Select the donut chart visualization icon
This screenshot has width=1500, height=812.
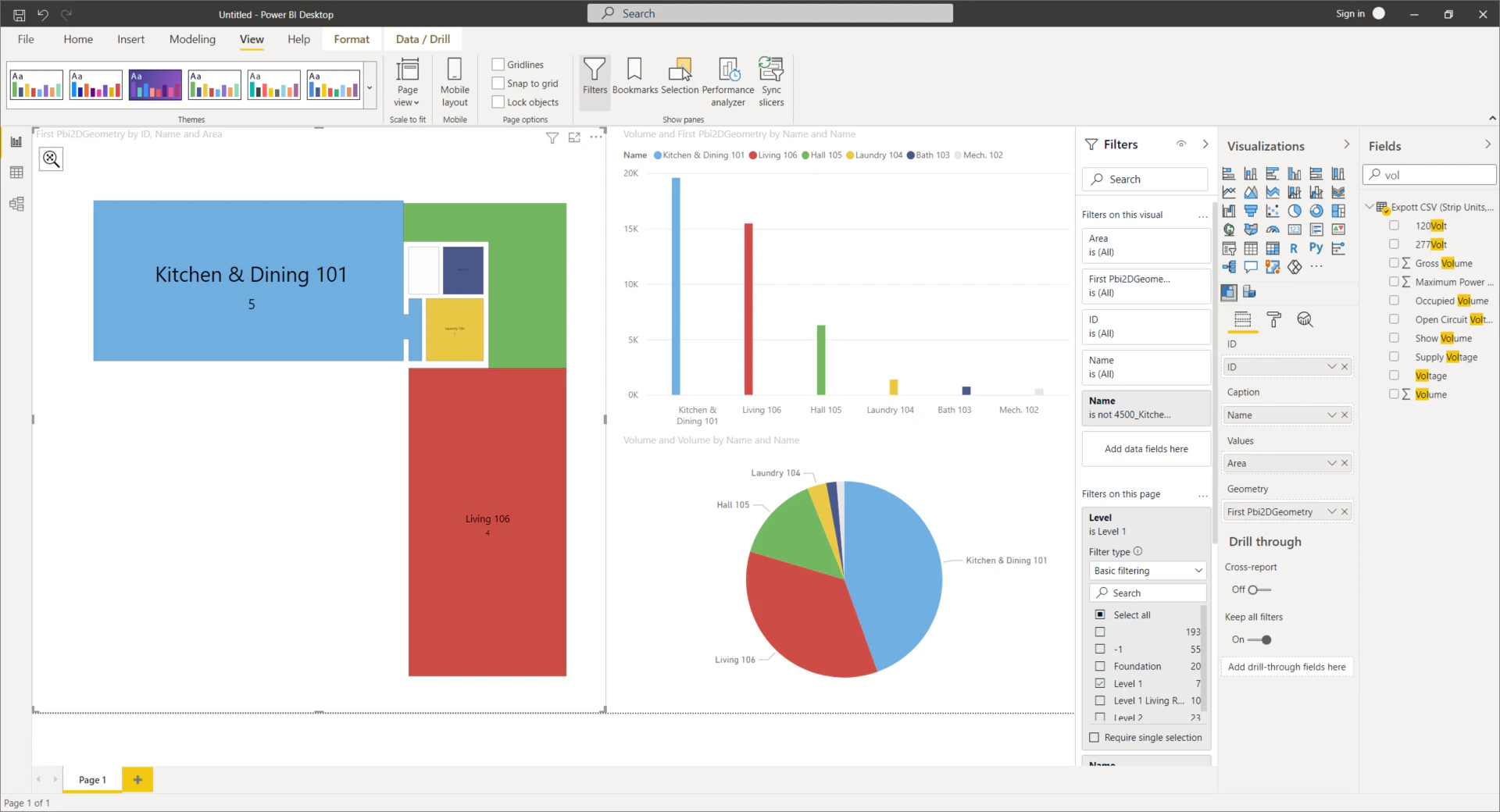click(1317, 211)
